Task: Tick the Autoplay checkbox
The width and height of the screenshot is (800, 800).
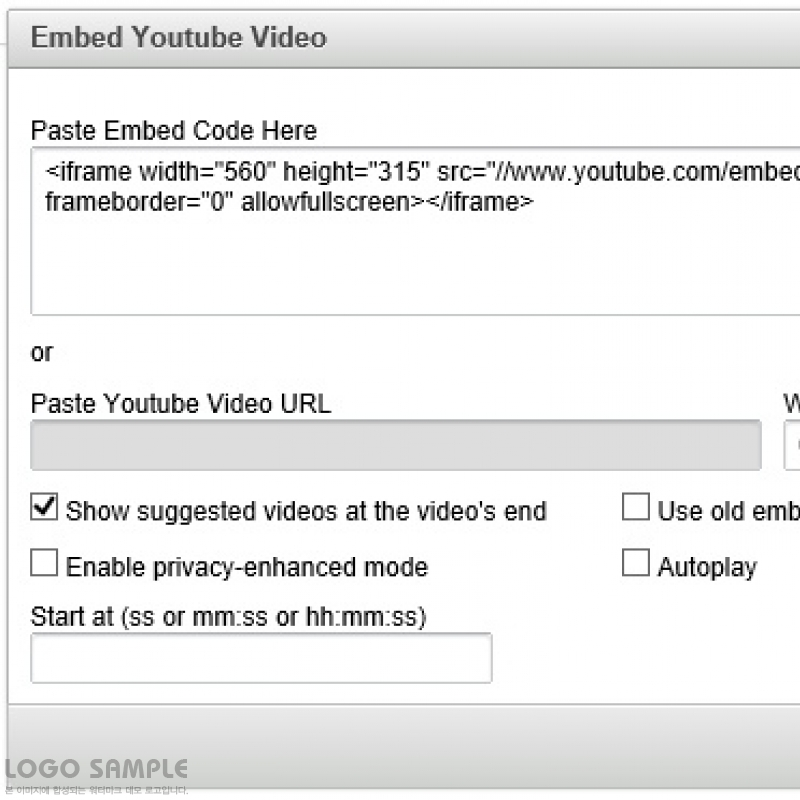Action: pyautogui.click(x=636, y=564)
